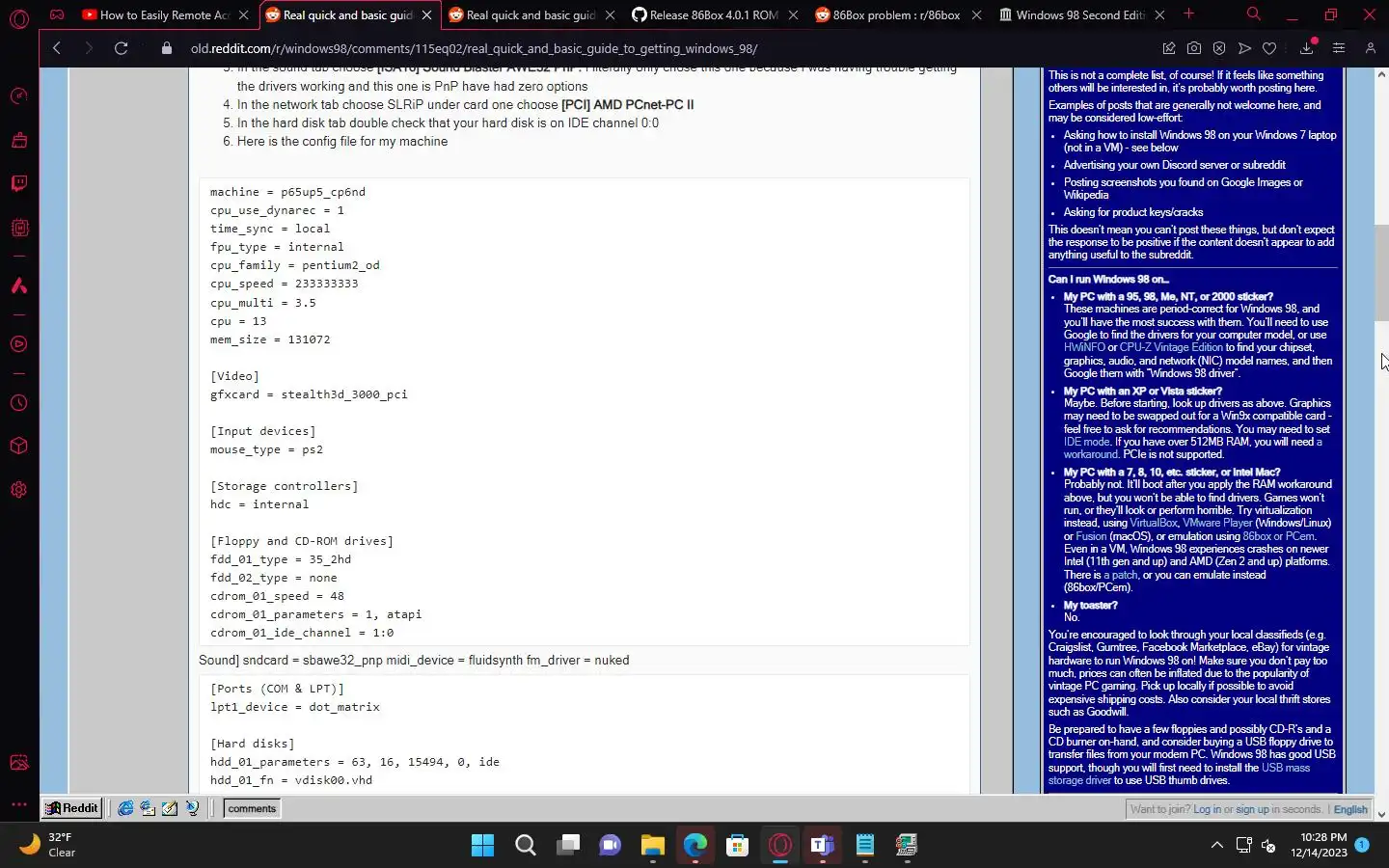The image size is (1389, 868).
Task: Open the shopping bag sidebar icon
Action: [x=19, y=140]
